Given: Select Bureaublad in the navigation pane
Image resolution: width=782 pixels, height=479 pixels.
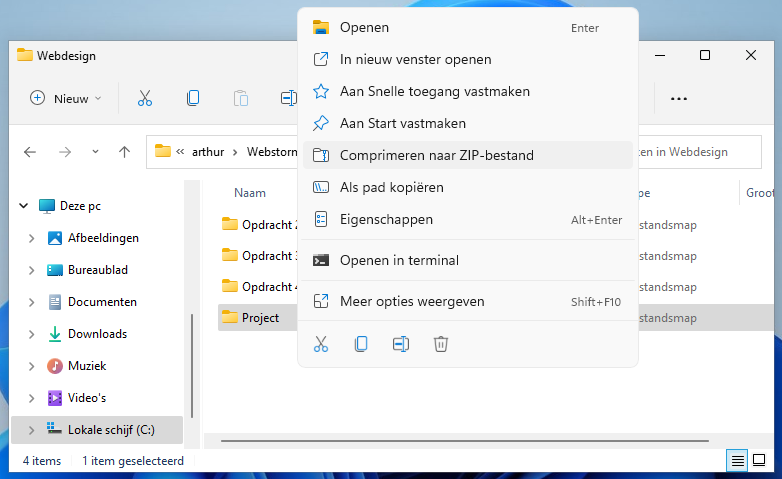Looking at the screenshot, I should [x=98, y=270].
